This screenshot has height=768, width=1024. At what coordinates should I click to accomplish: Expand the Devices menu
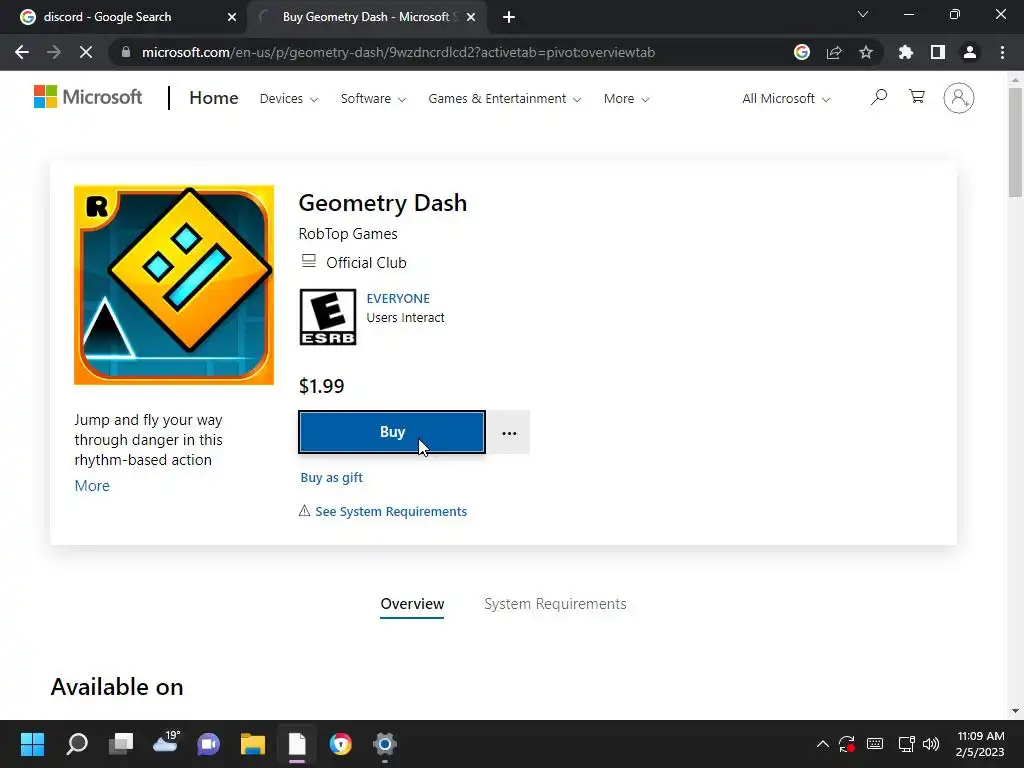point(289,99)
